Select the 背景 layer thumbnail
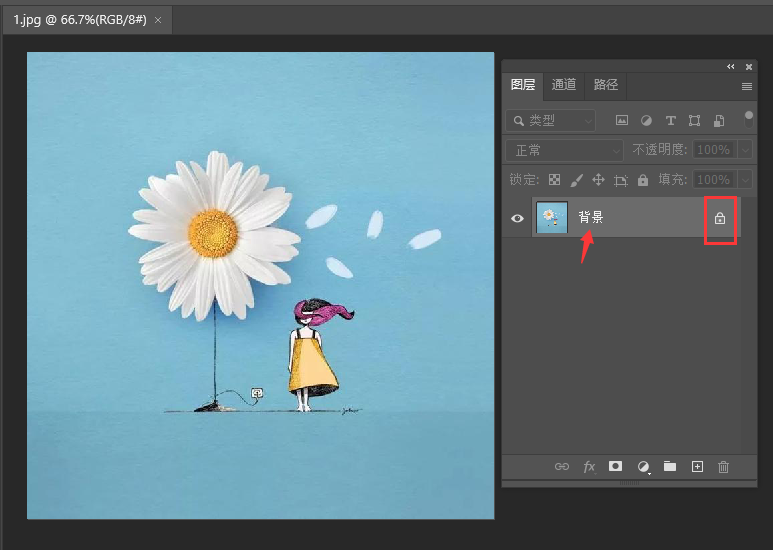The width and height of the screenshot is (773, 550). [552, 218]
